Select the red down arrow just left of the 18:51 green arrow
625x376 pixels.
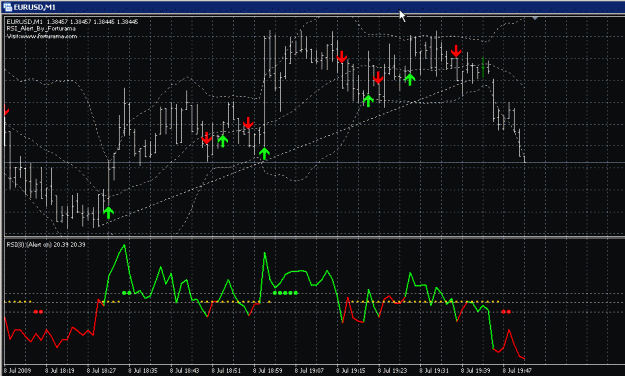click(x=206, y=138)
